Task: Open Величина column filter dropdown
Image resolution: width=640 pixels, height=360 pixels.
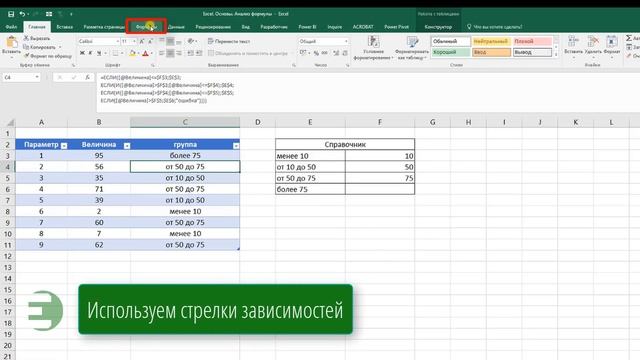Action: click(x=127, y=145)
